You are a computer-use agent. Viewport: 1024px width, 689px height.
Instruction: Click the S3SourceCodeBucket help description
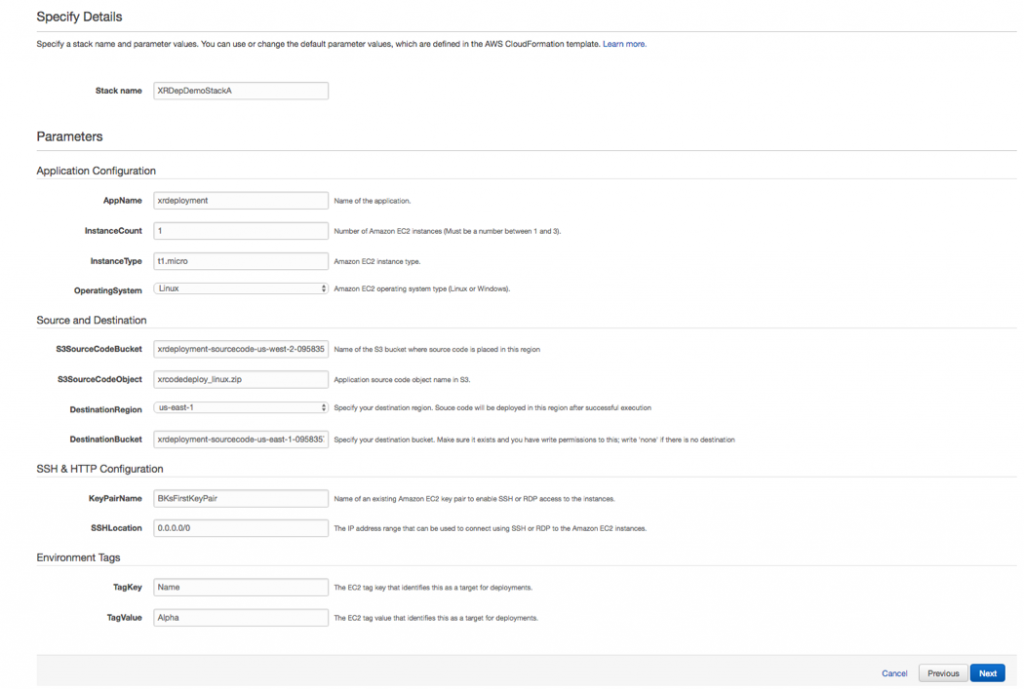point(437,349)
